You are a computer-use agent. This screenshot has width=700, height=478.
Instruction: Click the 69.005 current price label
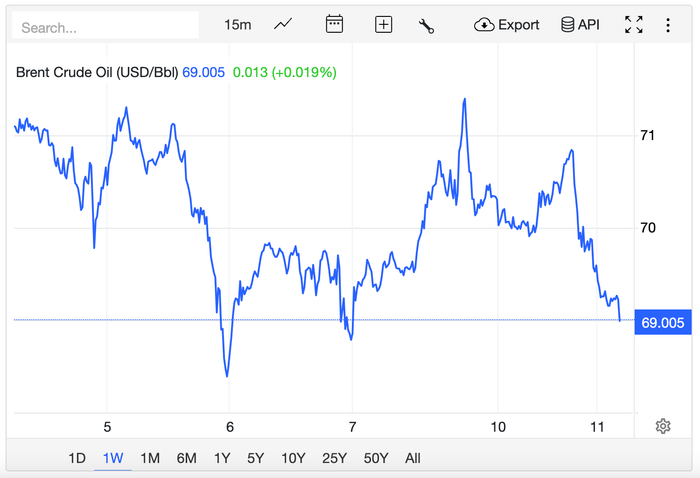pyautogui.click(x=663, y=322)
